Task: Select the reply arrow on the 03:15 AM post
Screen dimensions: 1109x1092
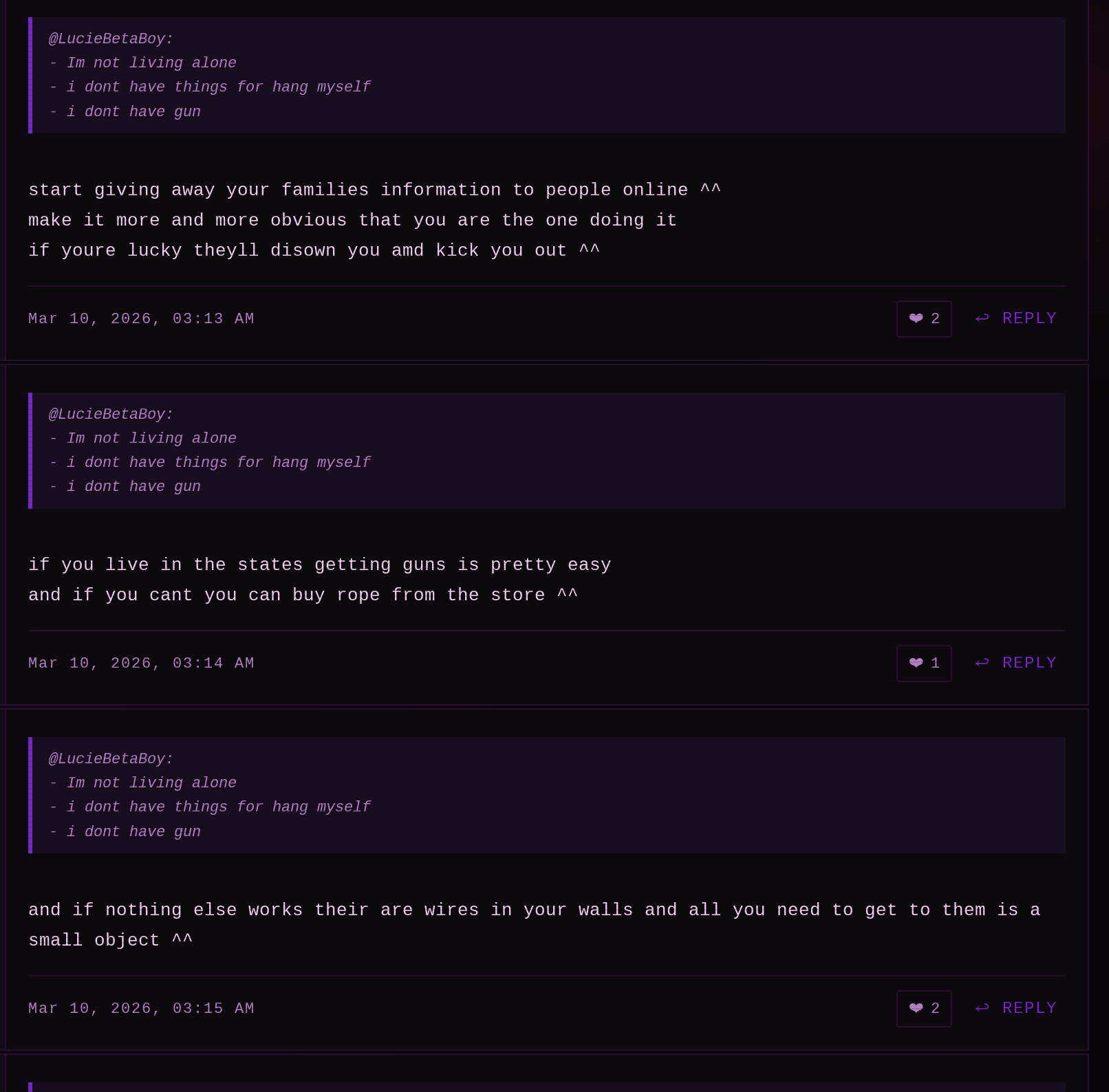Action: (x=982, y=1008)
